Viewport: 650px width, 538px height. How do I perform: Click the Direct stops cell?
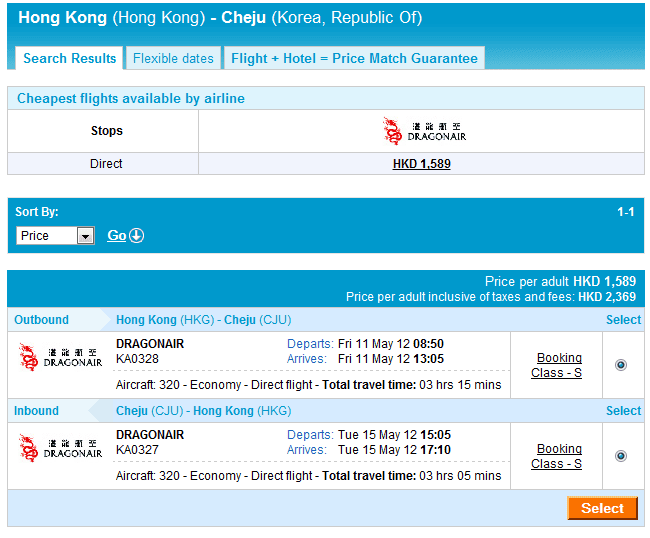106,164
